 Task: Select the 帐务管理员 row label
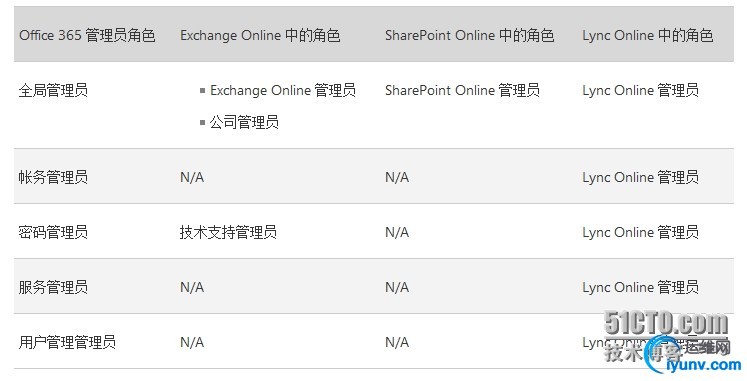click(53, 177)
